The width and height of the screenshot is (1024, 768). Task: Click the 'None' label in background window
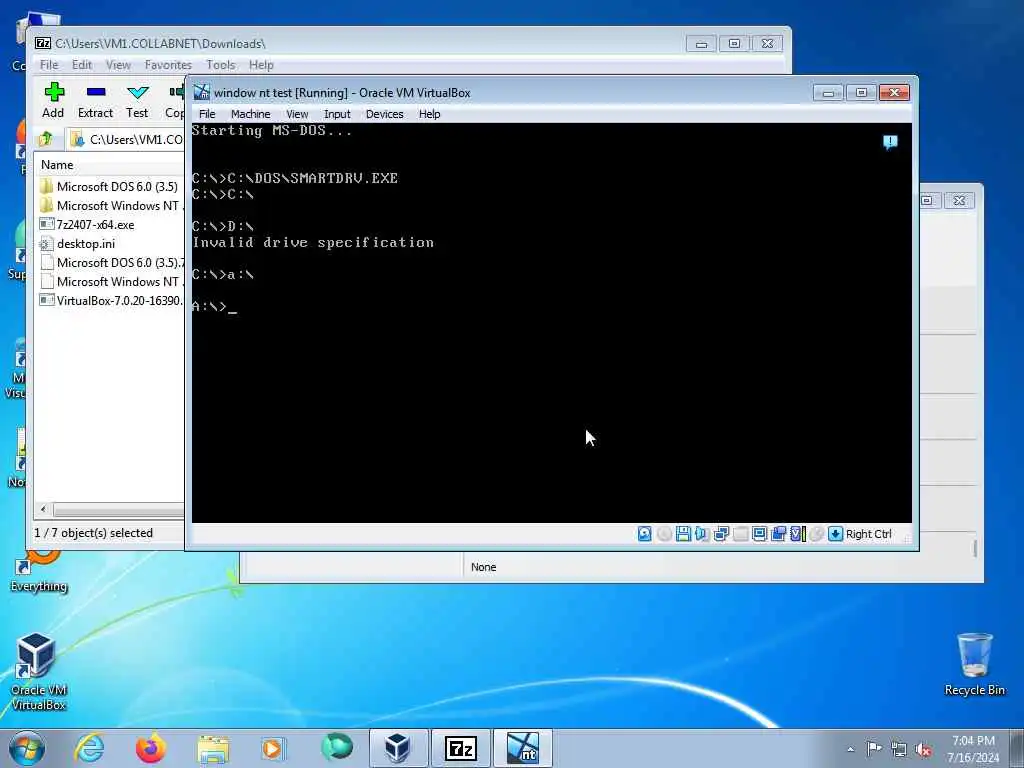(483, 567)
